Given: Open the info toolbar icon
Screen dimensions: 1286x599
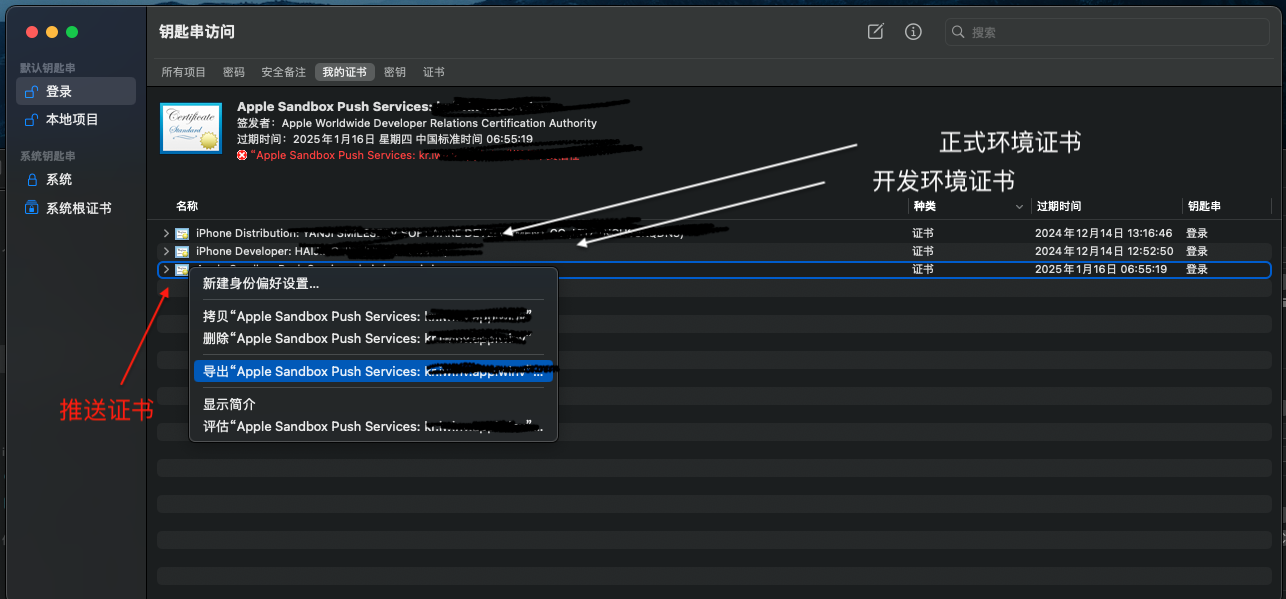Looking at the screenshot, I should [913, 32].
